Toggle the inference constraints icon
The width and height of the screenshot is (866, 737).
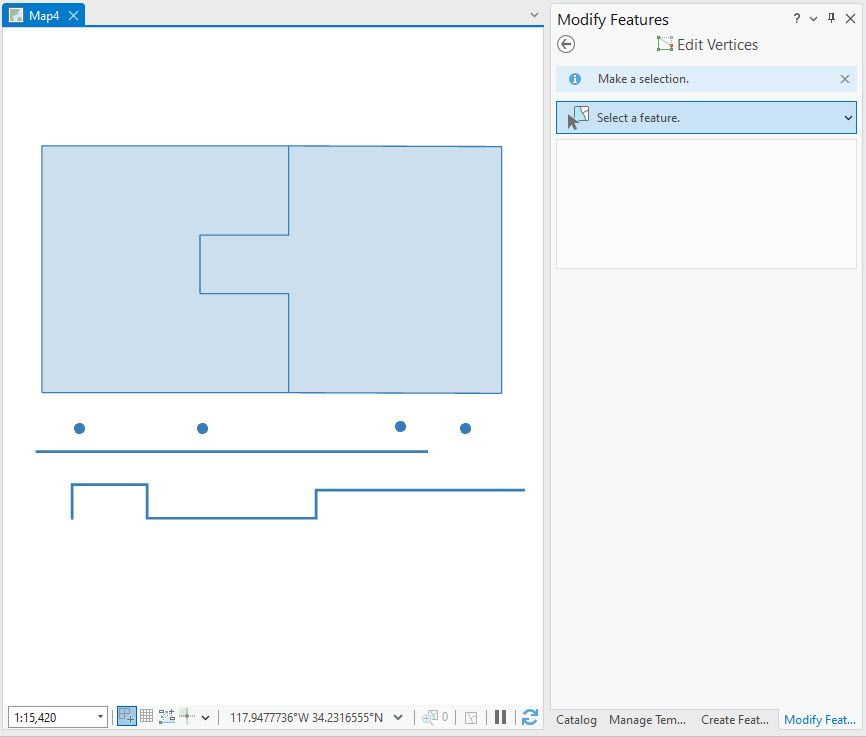coord(166,717)
